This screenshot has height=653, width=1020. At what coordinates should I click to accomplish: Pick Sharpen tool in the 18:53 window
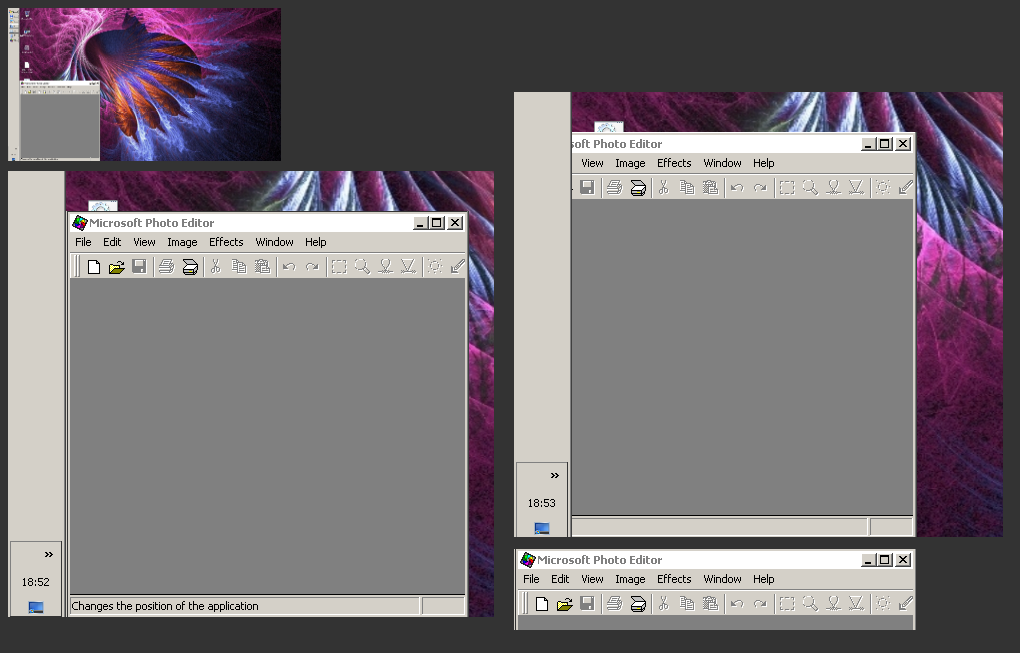tap(857, 188)
